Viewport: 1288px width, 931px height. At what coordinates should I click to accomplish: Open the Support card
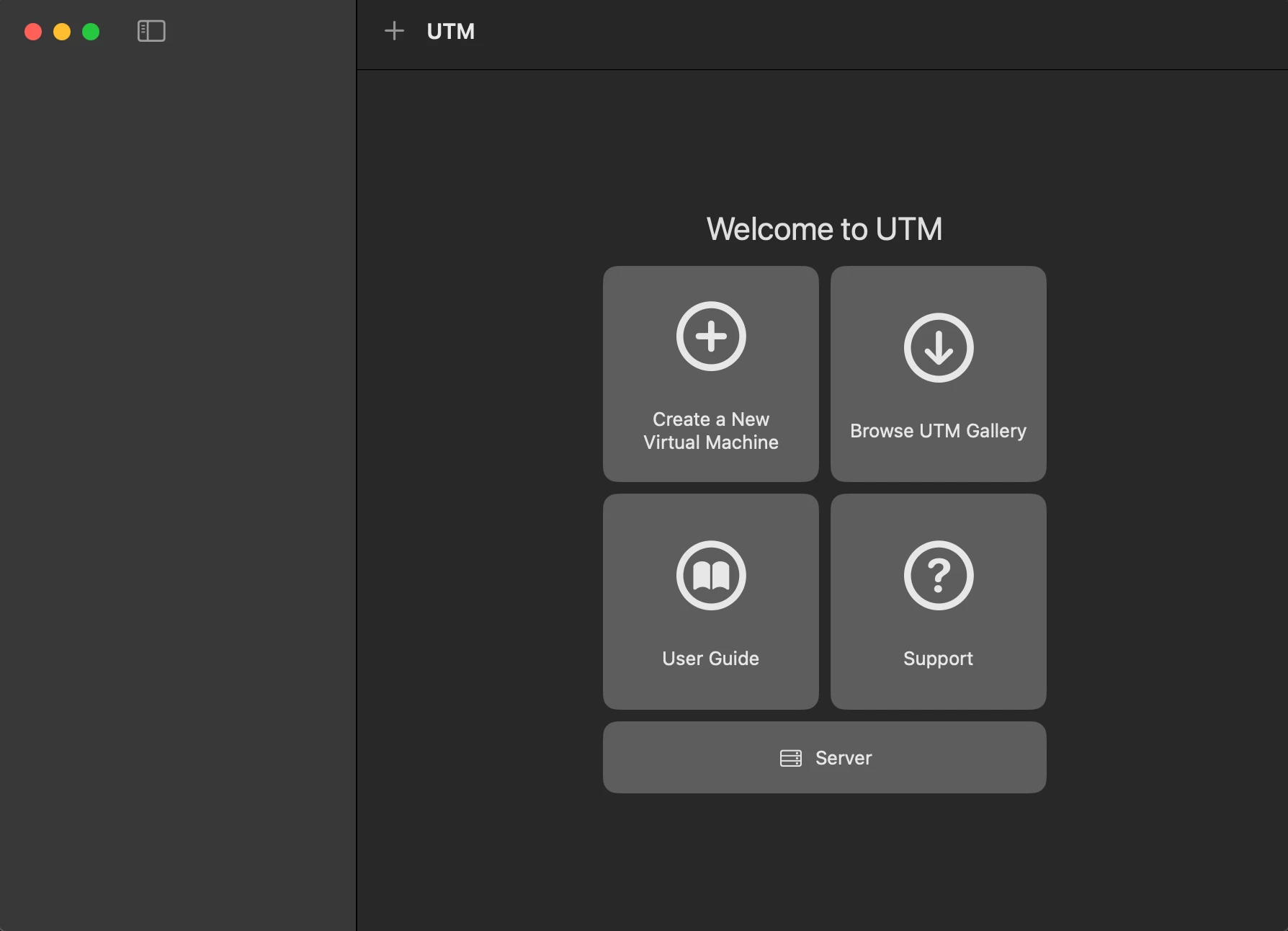939,602
